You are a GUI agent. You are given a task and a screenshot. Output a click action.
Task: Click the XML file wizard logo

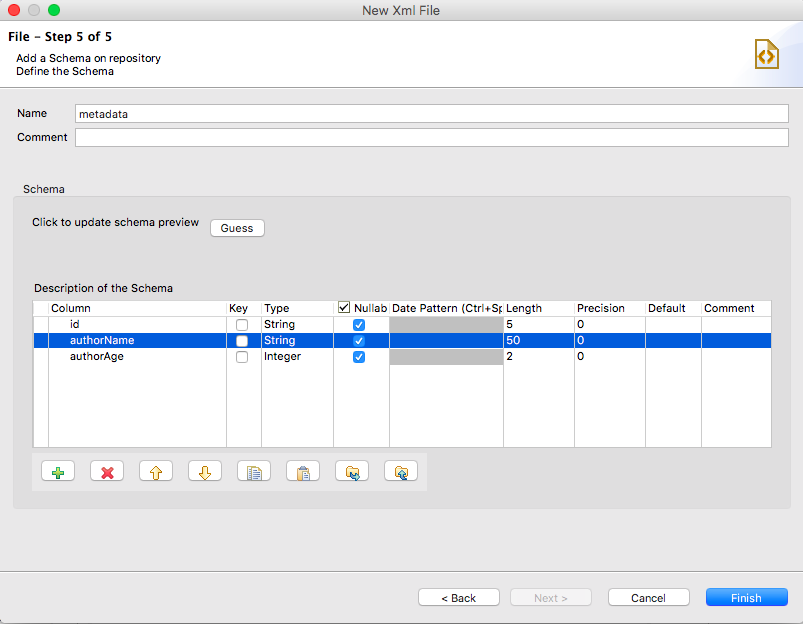coord(766,54)
